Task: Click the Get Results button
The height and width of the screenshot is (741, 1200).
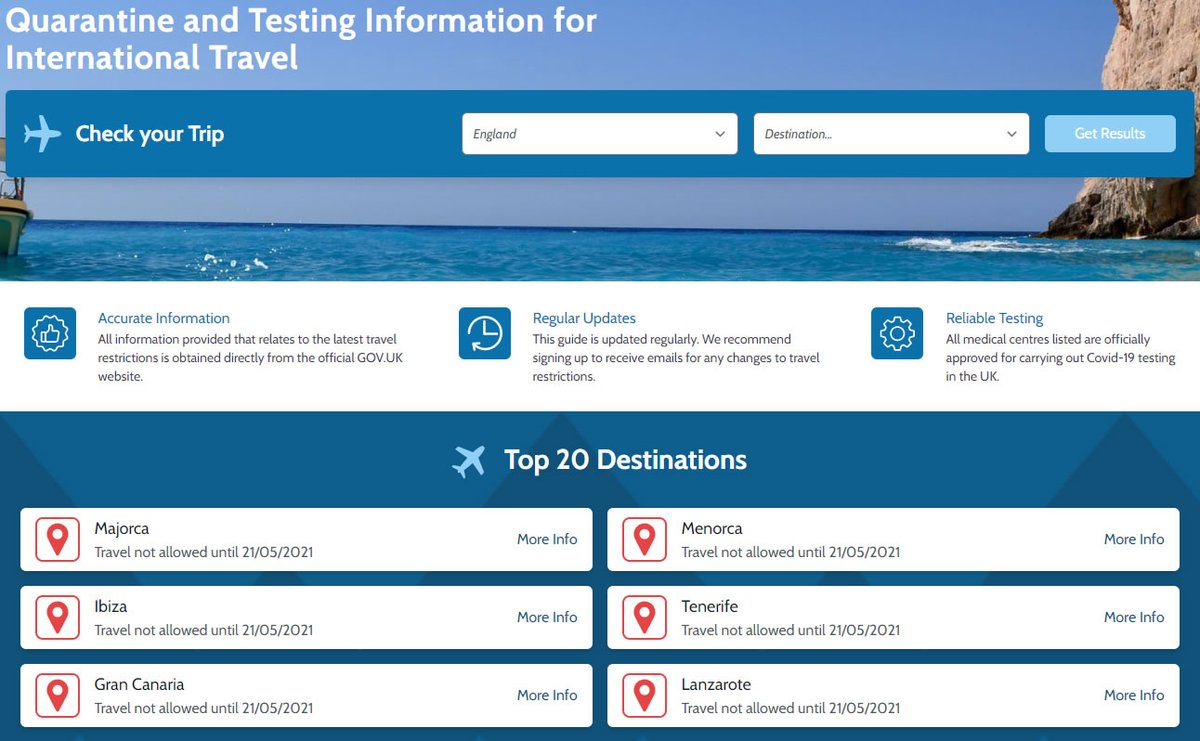Action: pos(1110,133)
